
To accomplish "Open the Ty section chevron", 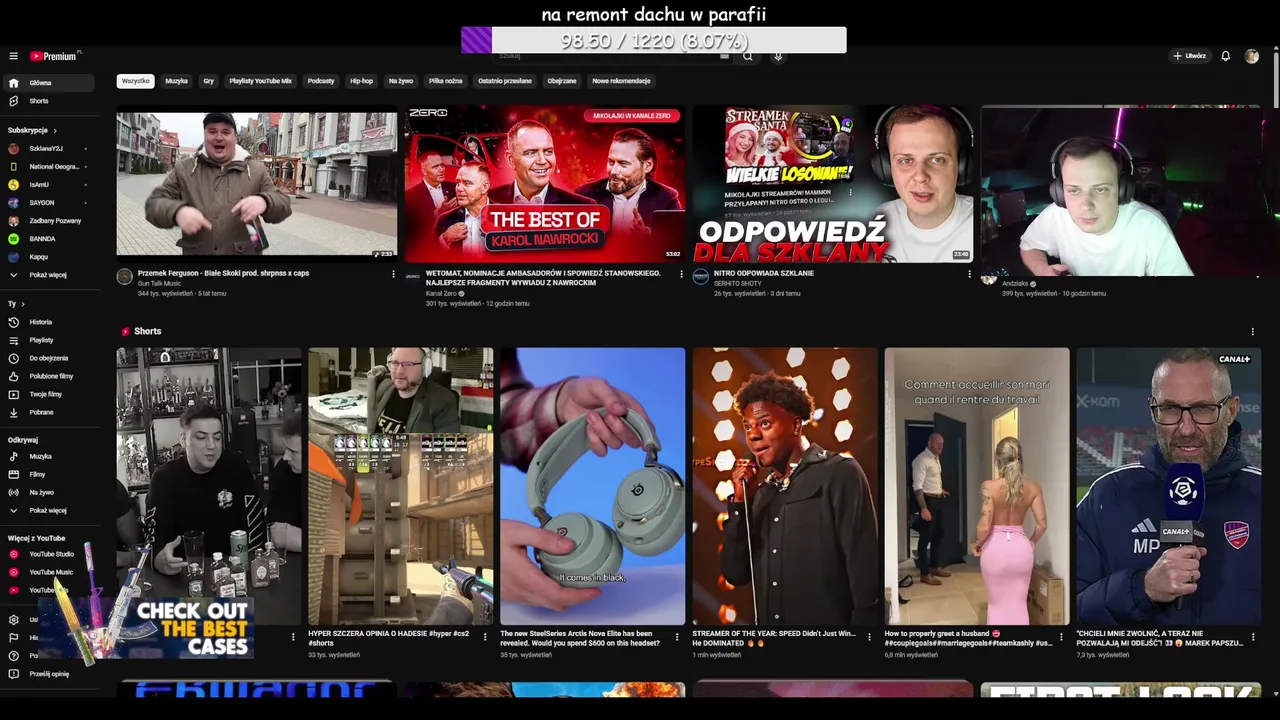I will click(x=23, y=304).
